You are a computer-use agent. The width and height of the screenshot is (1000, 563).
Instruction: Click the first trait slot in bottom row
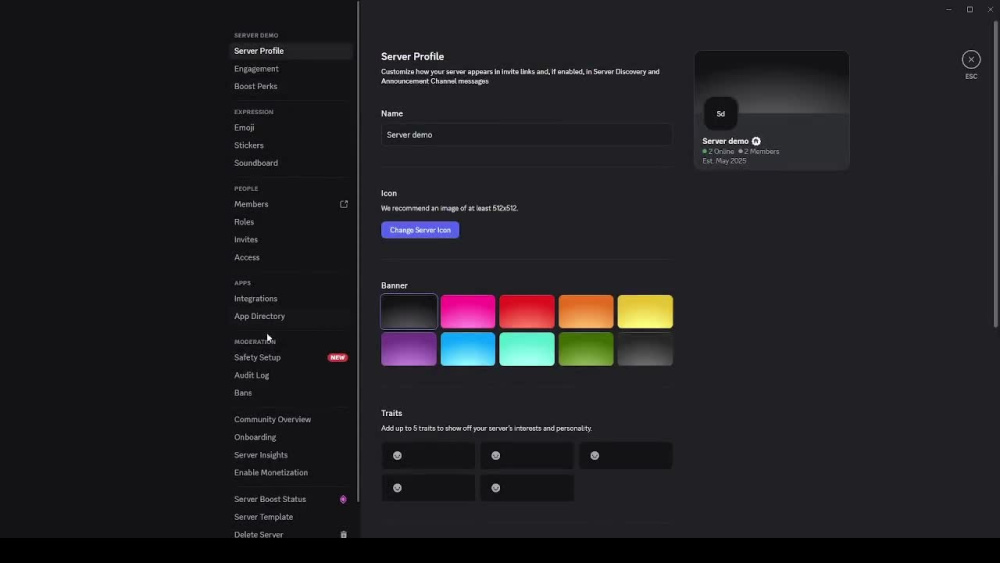pos(428,488)
